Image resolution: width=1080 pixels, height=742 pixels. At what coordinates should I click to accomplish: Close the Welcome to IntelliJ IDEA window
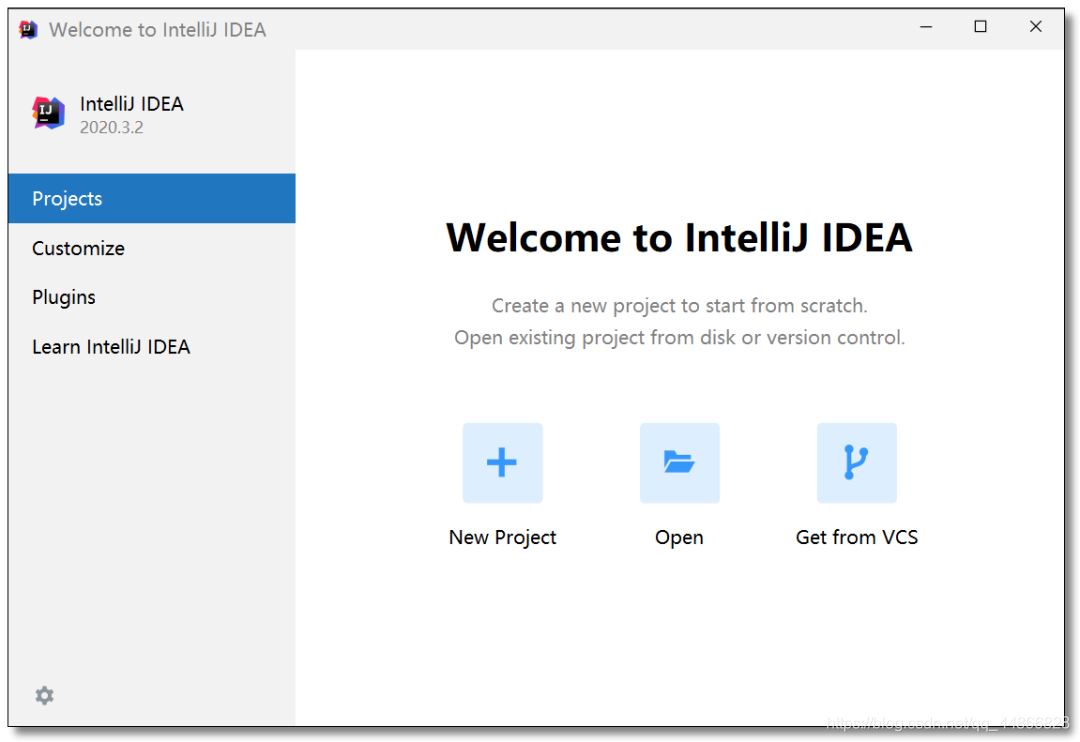1036,27
